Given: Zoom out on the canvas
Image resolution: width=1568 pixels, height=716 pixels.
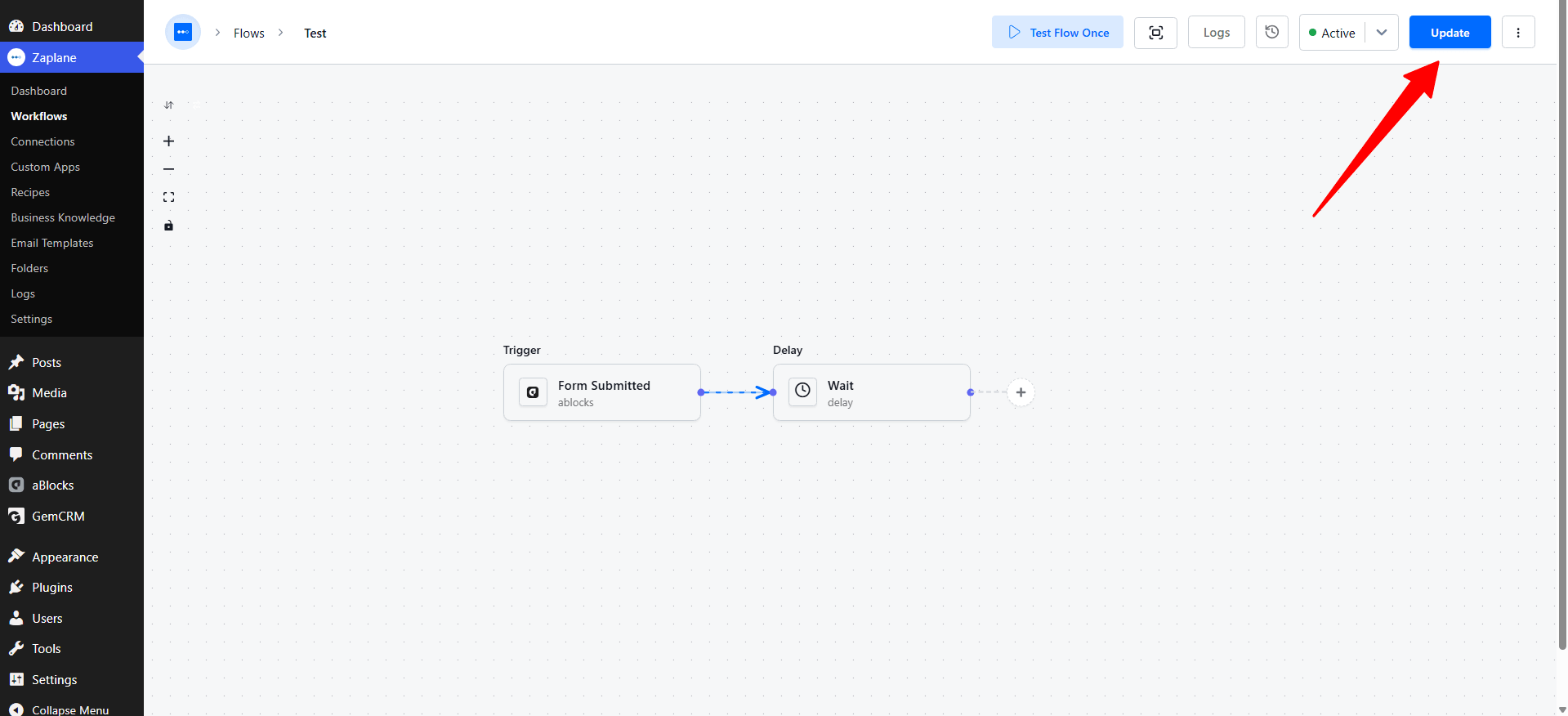Looking at the screenshot, I should [168, 169].
